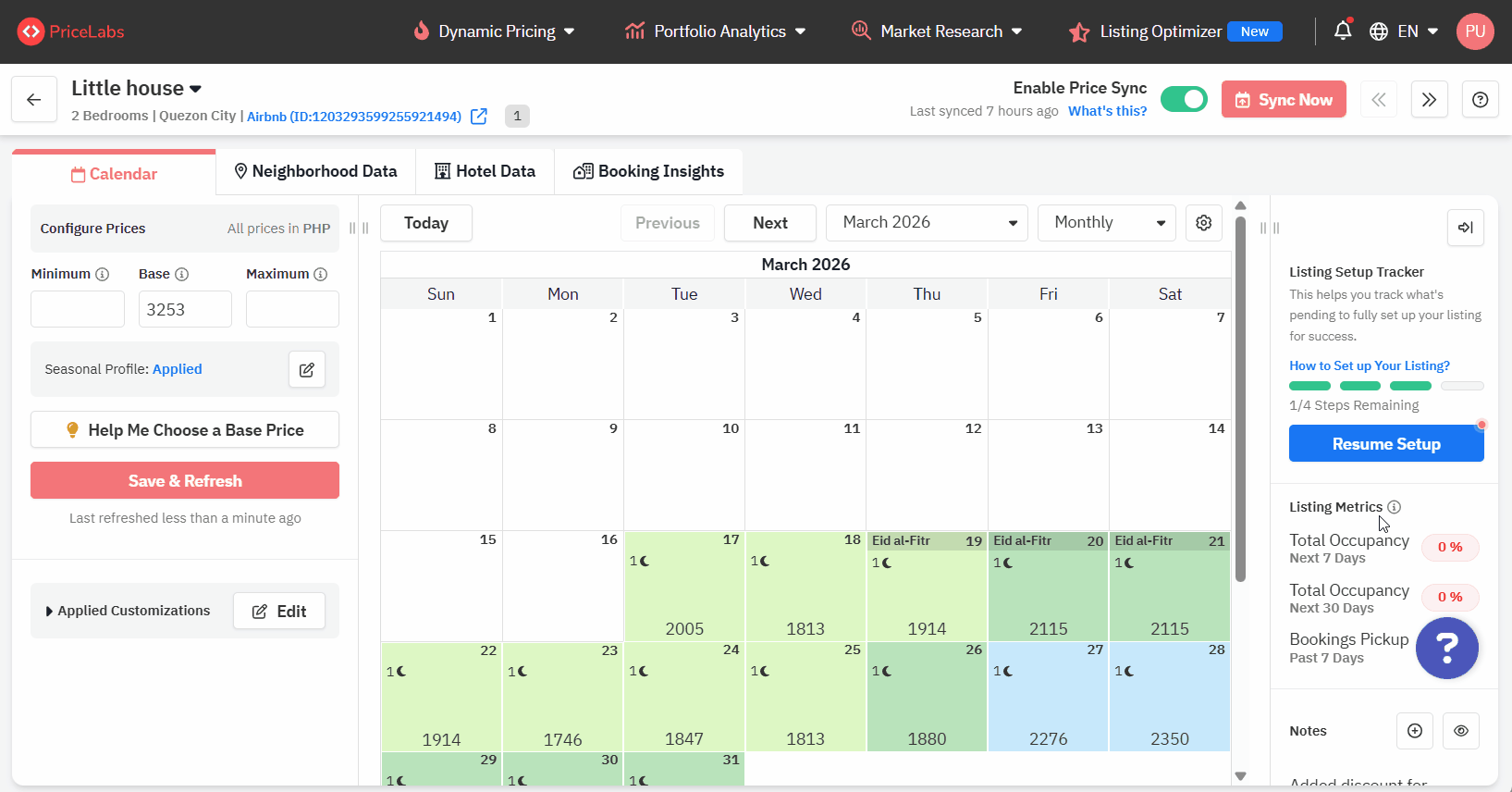
Task: Add a new note with plus icon
Action: (1414, 731)
